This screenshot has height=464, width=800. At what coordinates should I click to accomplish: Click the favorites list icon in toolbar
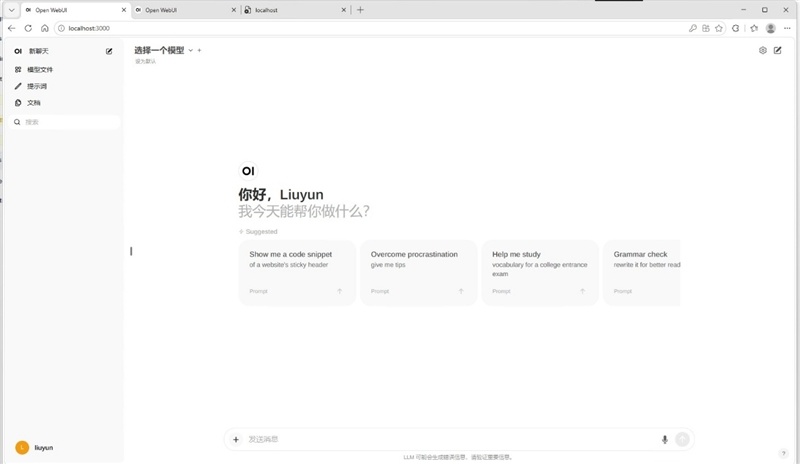(754, 28)
